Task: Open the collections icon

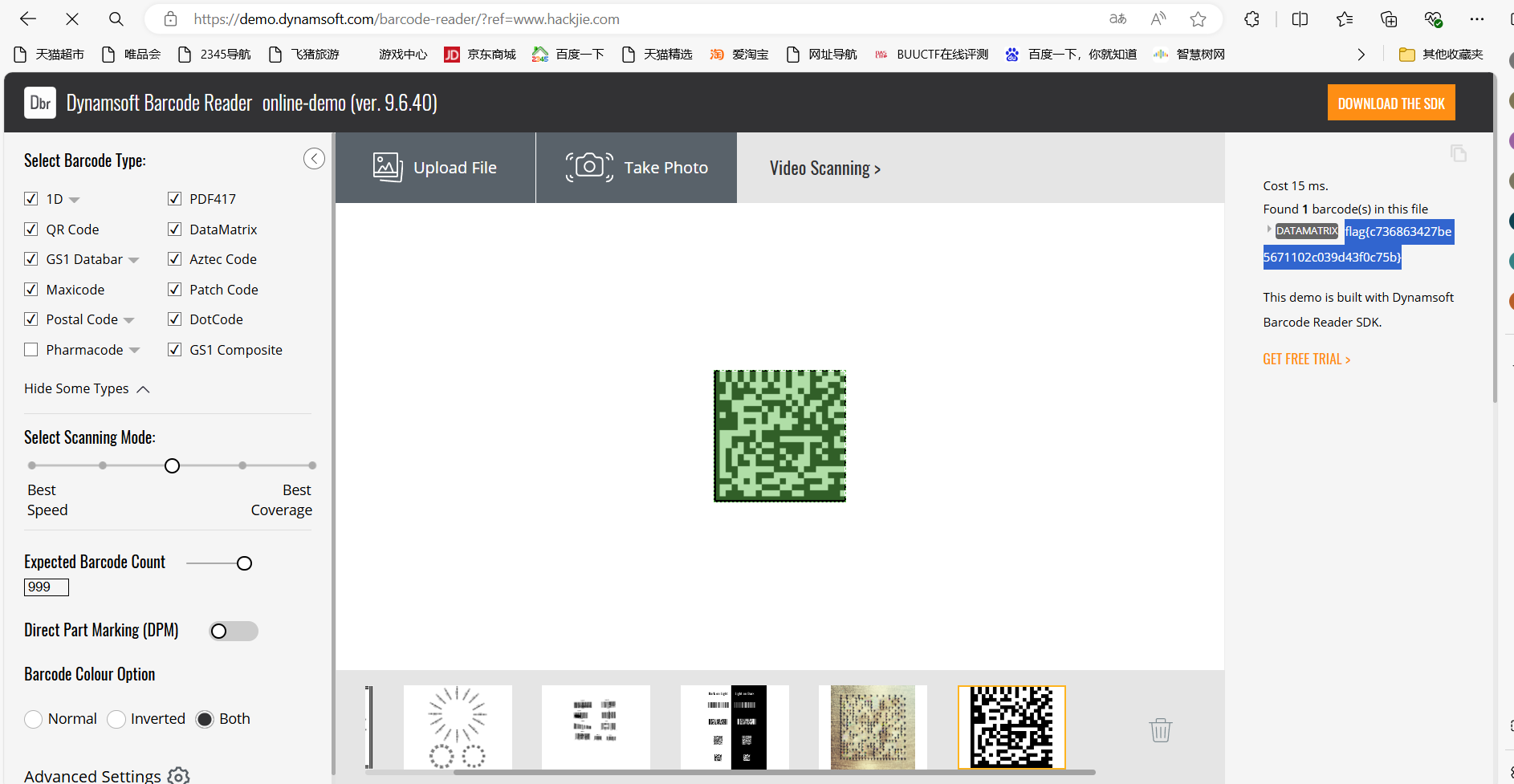Action: tap(1389, 19)
